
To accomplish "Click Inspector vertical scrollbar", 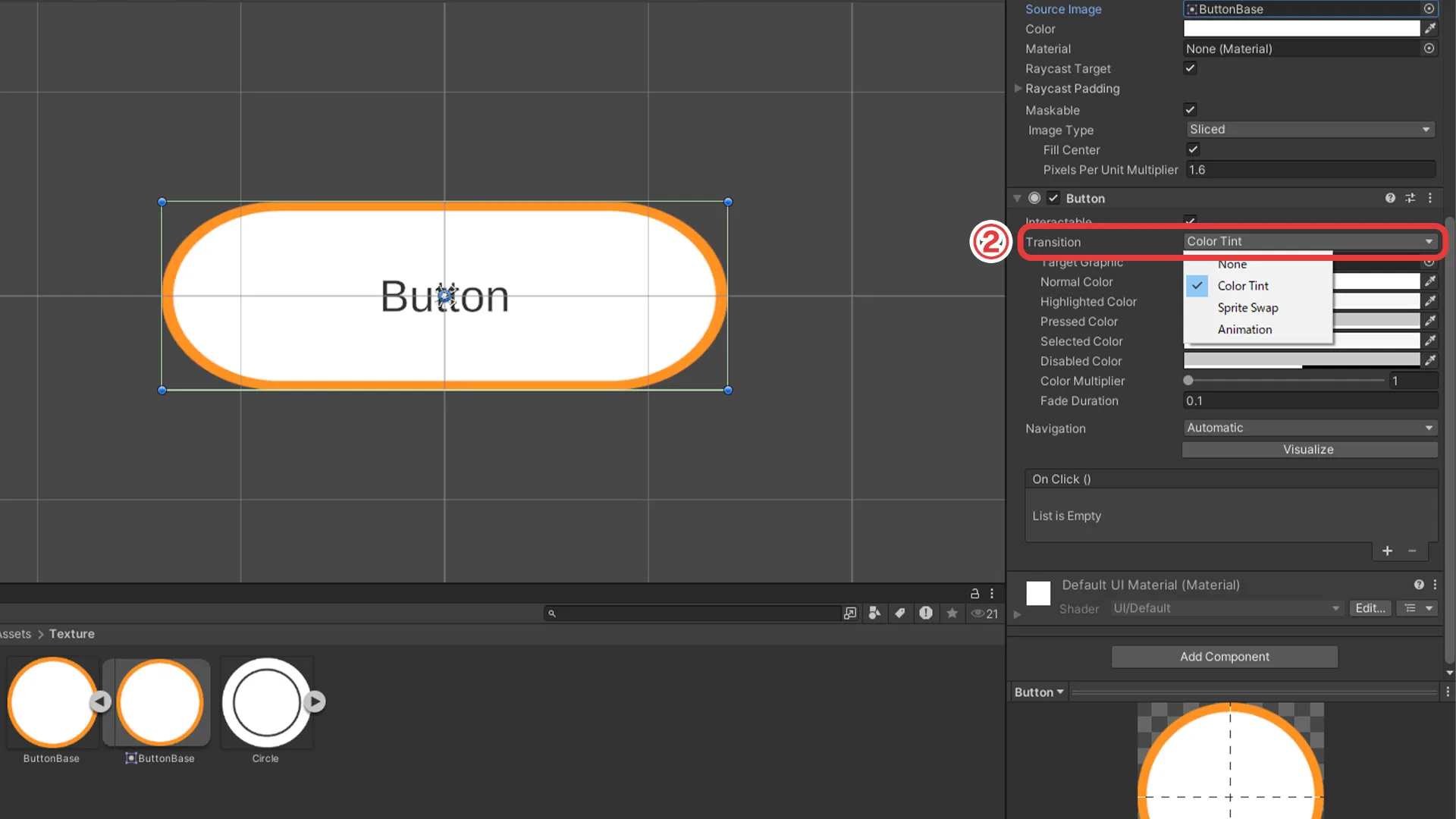I will [x=1449, y=440].
